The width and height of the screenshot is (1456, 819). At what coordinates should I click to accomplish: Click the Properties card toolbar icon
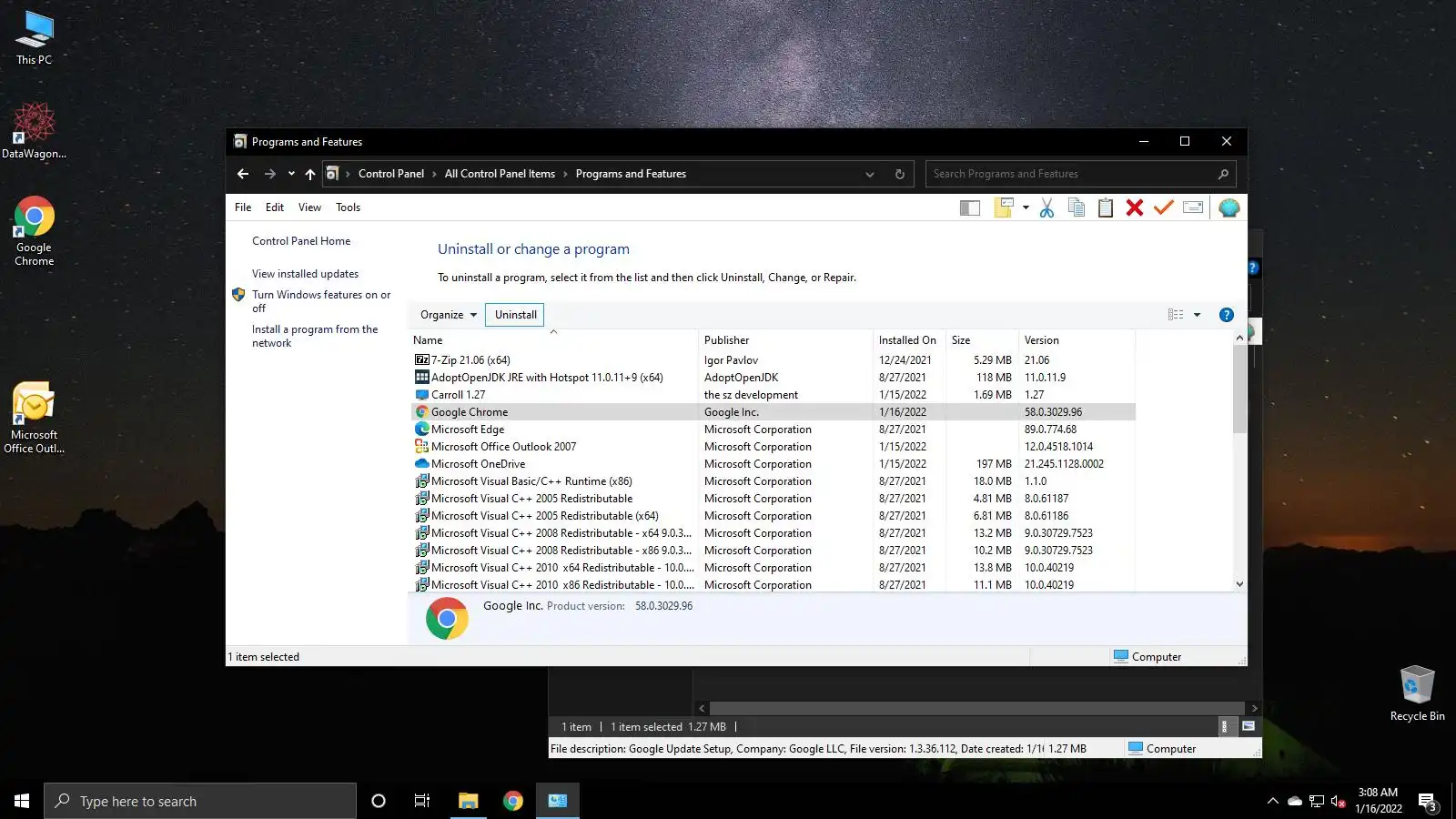click(x=1193, y=208)
